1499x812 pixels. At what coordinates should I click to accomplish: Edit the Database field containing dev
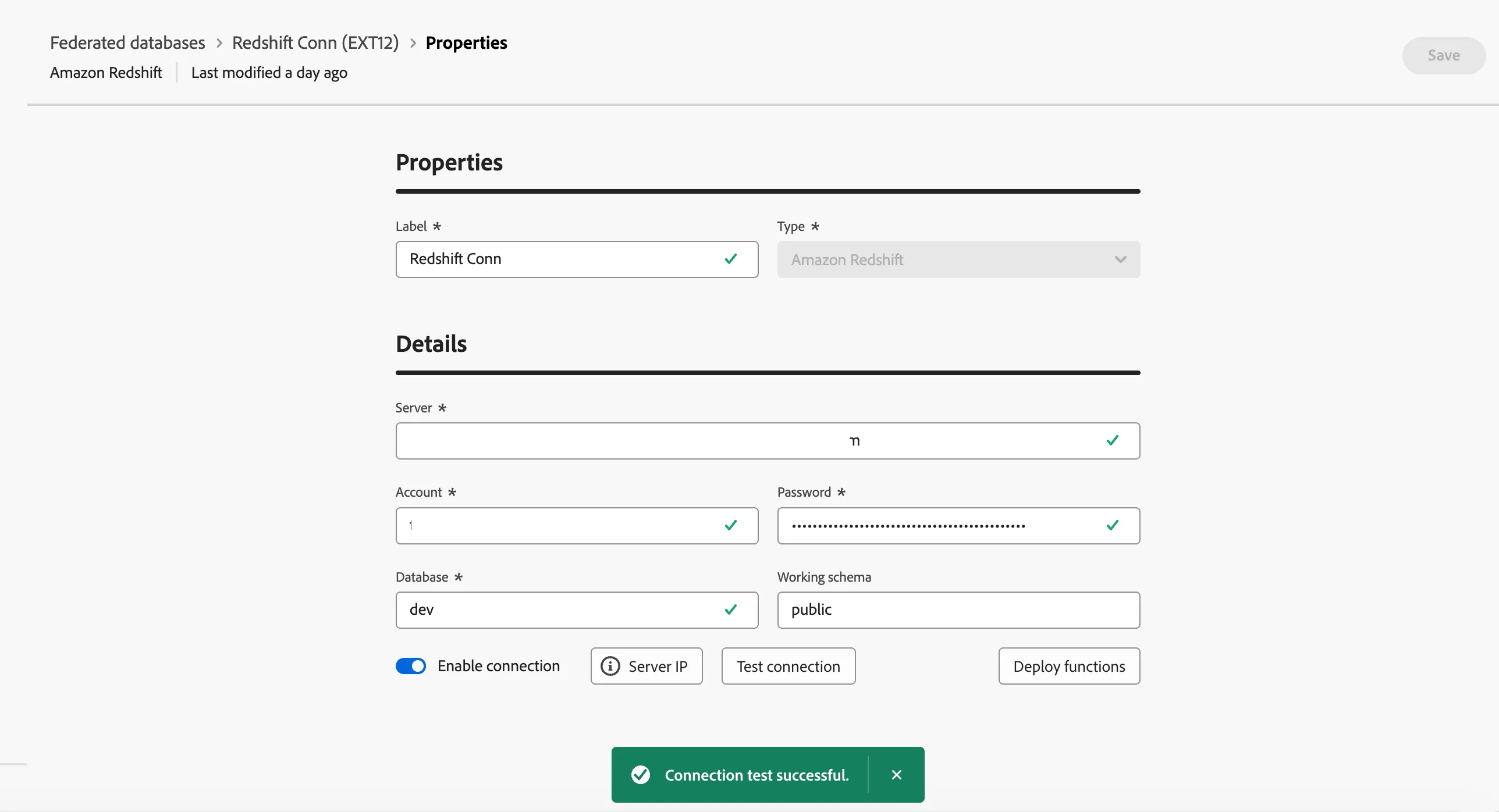(x=577, y=610)
